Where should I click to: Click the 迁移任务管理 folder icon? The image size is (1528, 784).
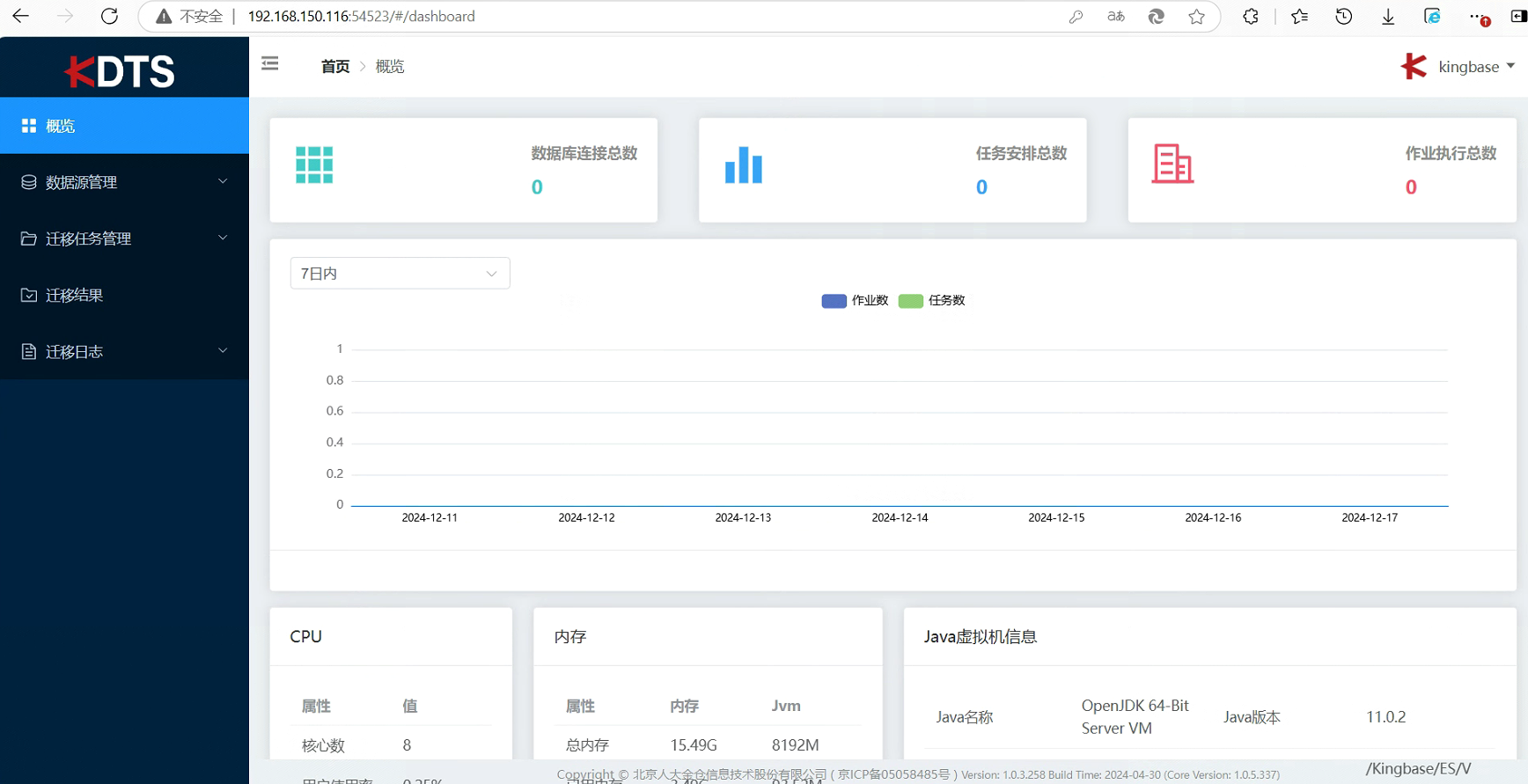point(29,238)
